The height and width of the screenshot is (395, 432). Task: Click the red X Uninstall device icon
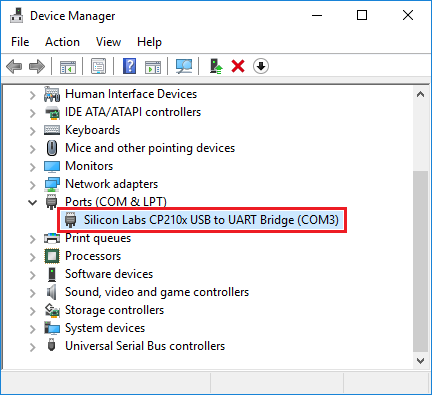click(x=238, y=66)
